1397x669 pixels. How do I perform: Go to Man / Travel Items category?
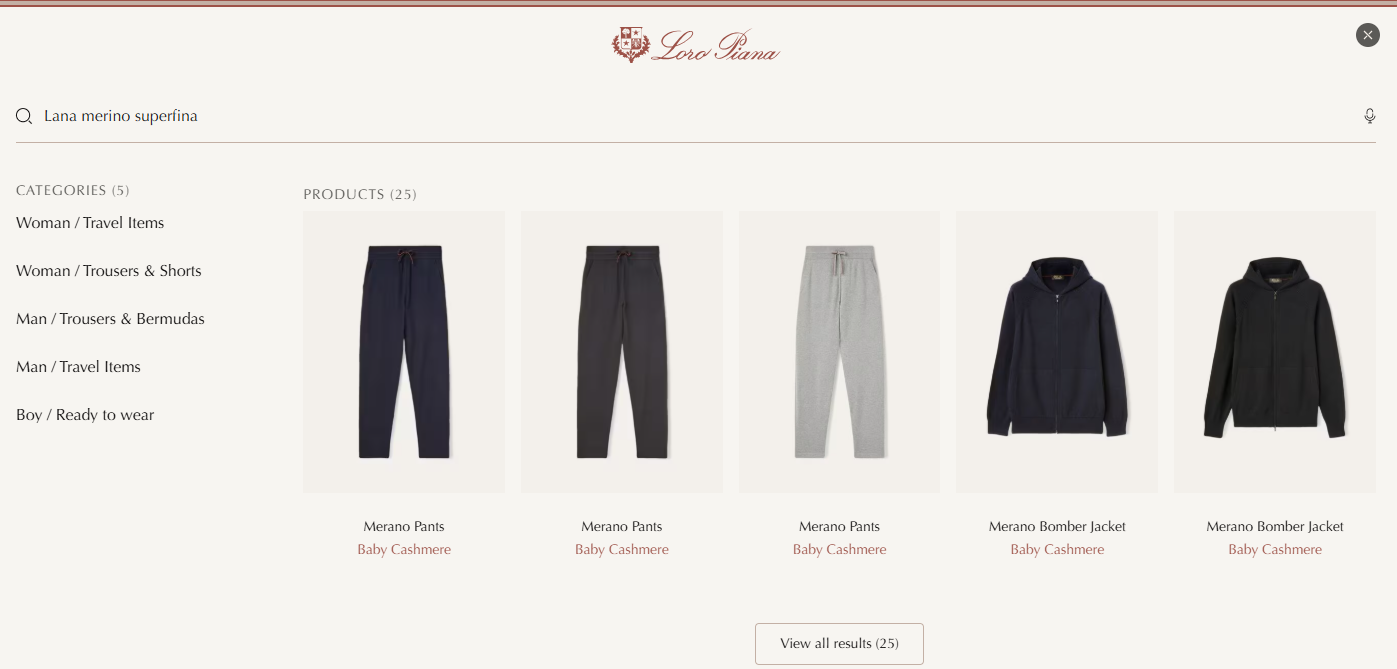[x=78, y=367]
